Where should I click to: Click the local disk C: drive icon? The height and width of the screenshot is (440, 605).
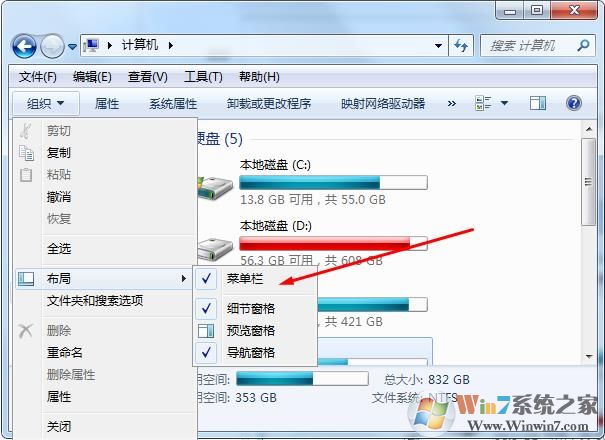click(x=215, y=187)
